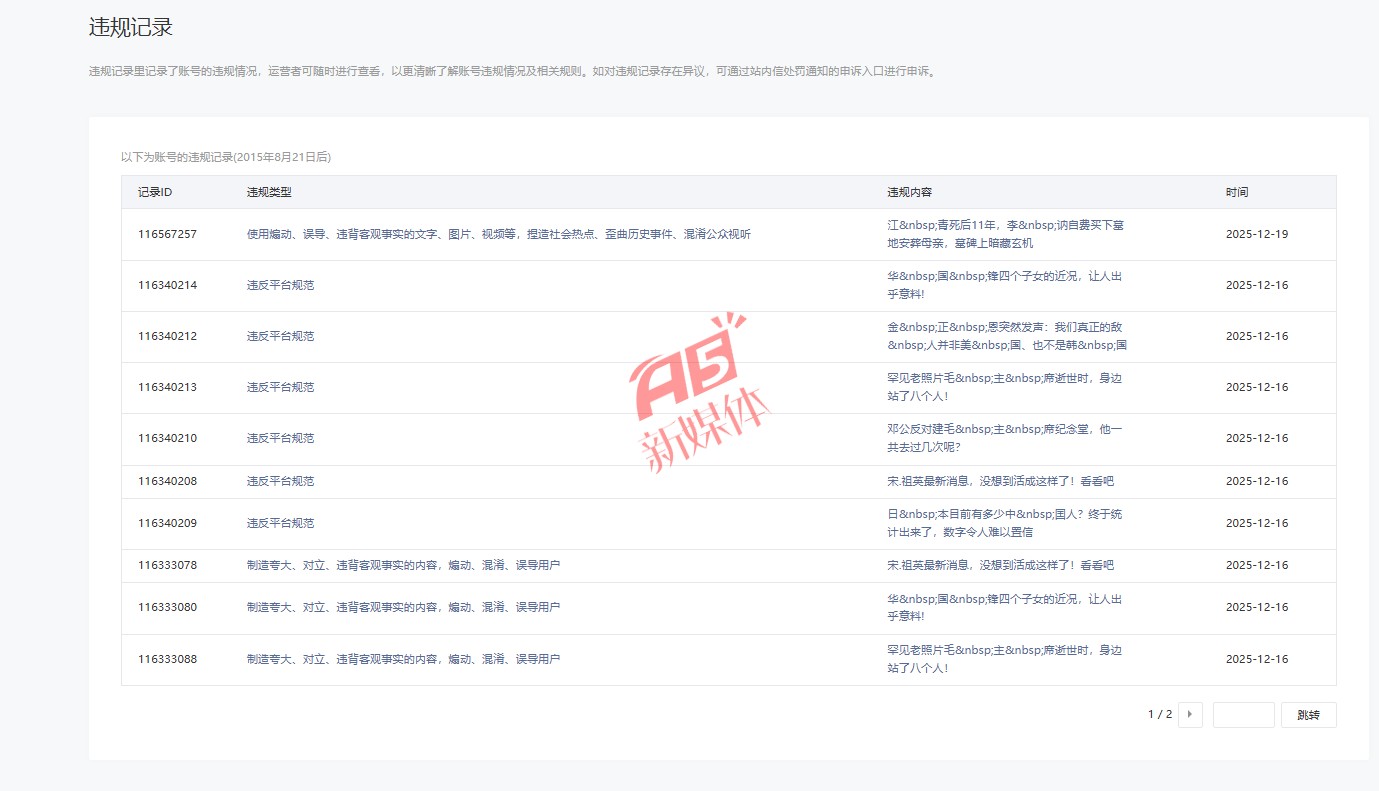Screen dimensions: 1379x791
Task: Go to the next page of records
Action: tap(1190, 715)
